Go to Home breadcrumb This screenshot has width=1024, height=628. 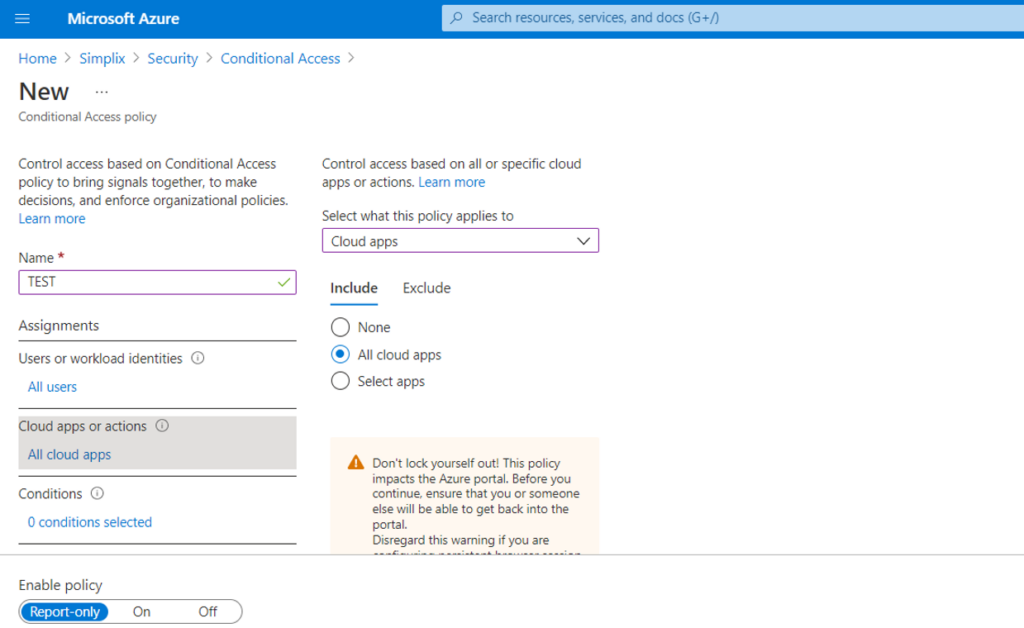37,58
